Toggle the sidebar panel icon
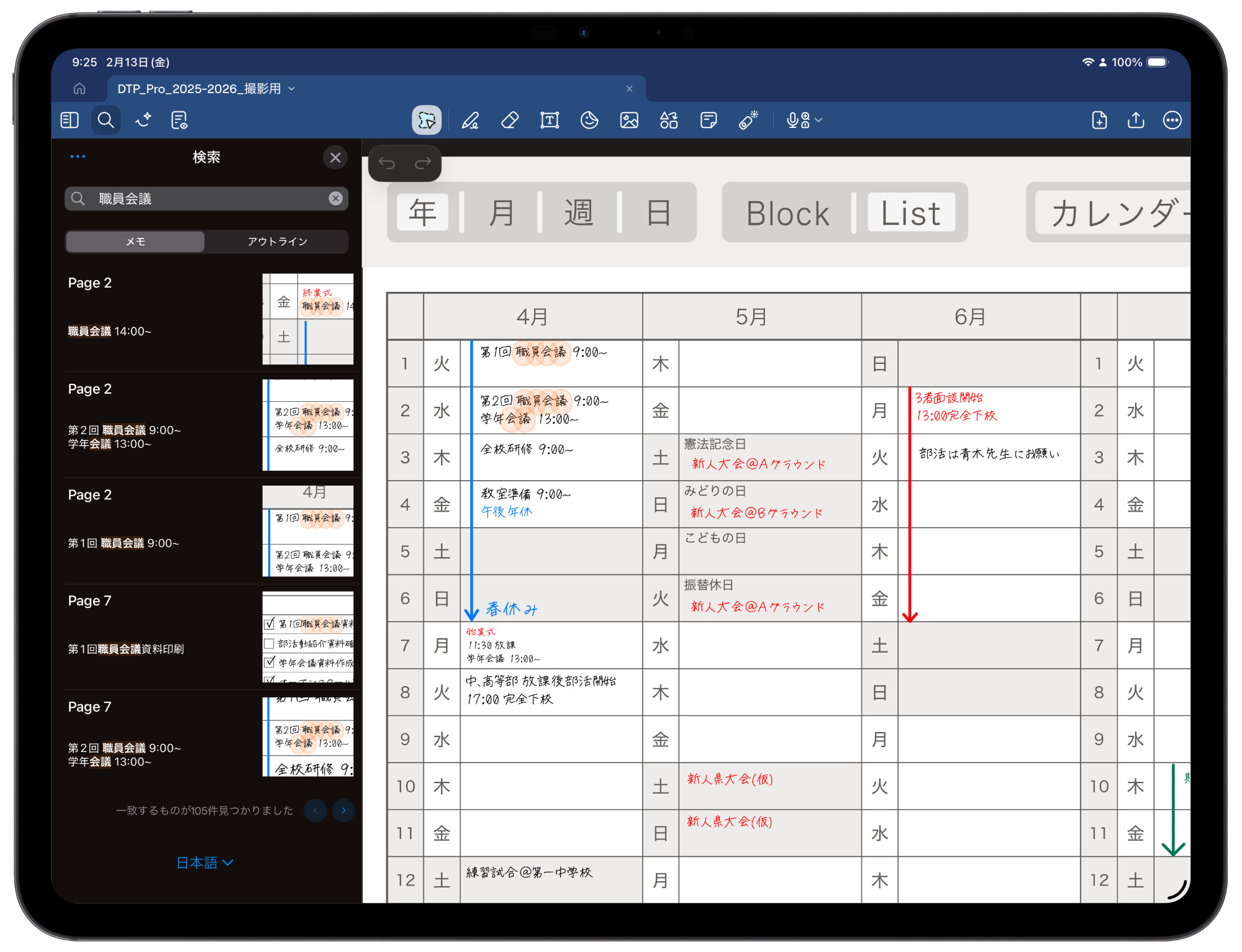 point(70,120)
